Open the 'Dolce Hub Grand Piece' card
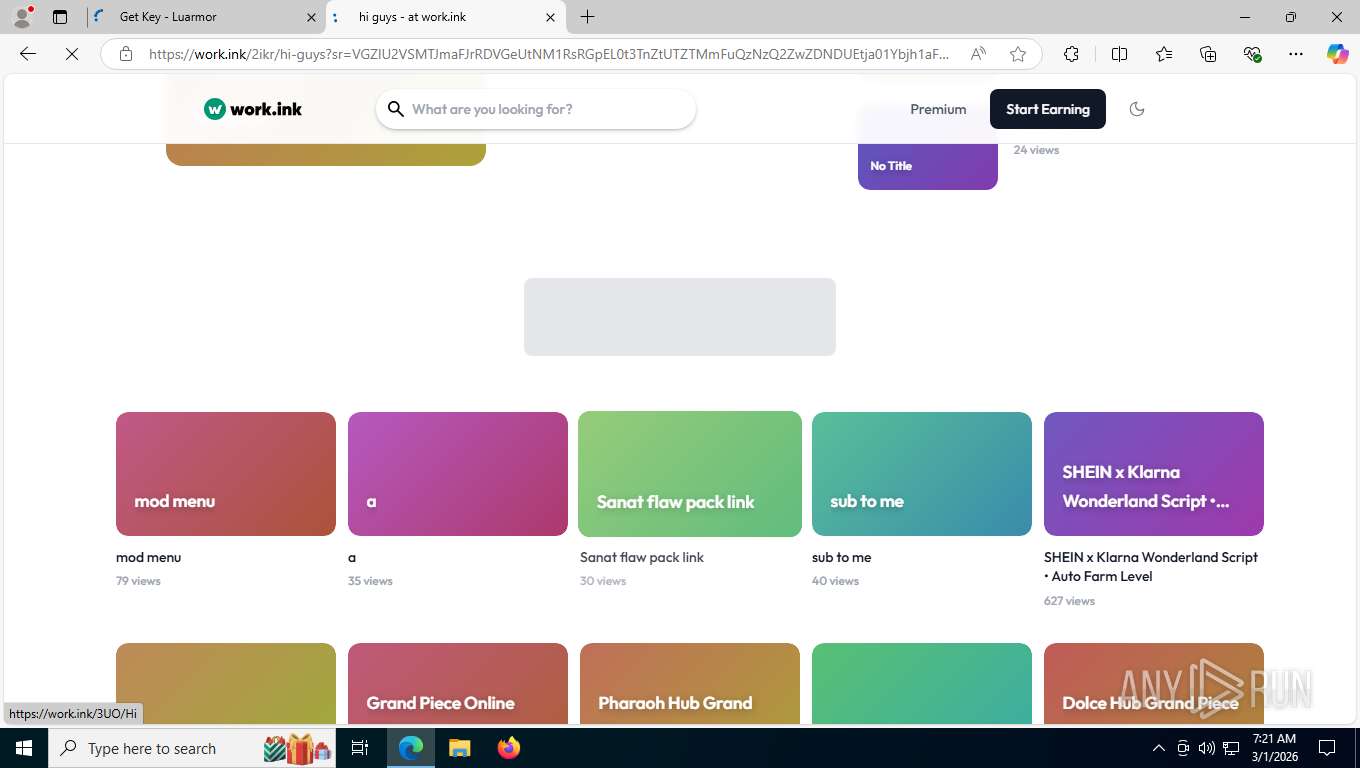Screen dimensions: 1360x768 coord(1154,684)
